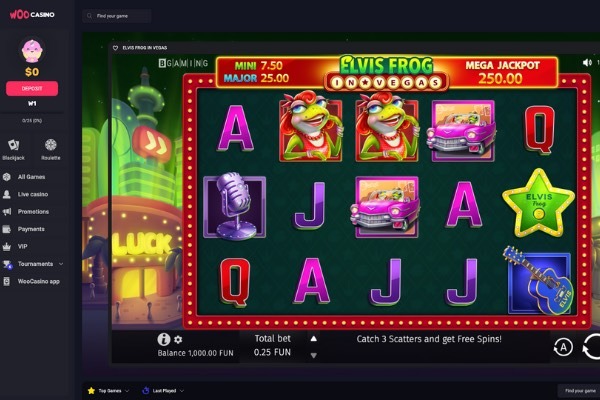
Task: Decrease total bet with down arrow
Action: (314, 356)
